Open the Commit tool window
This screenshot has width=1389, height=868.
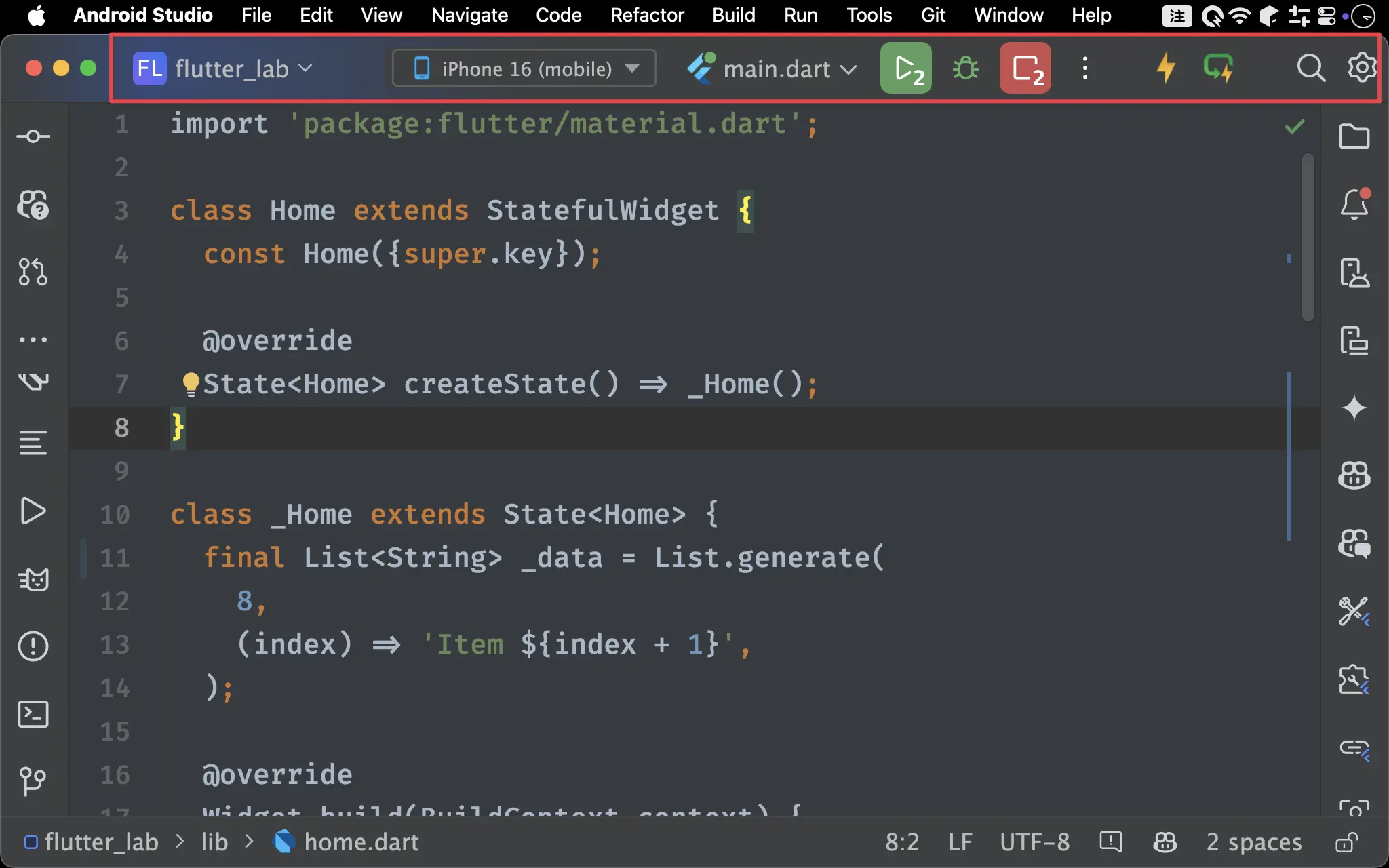[33, 136]
